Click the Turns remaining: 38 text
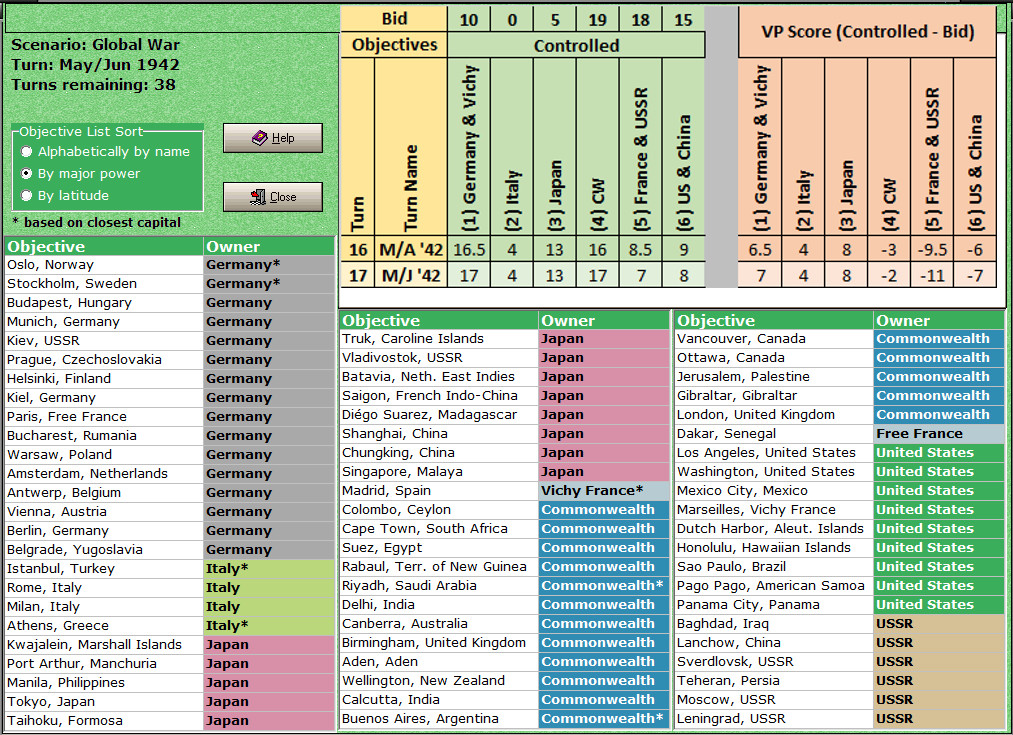Viewport: 1013px width, 735px height. (94, 85)
